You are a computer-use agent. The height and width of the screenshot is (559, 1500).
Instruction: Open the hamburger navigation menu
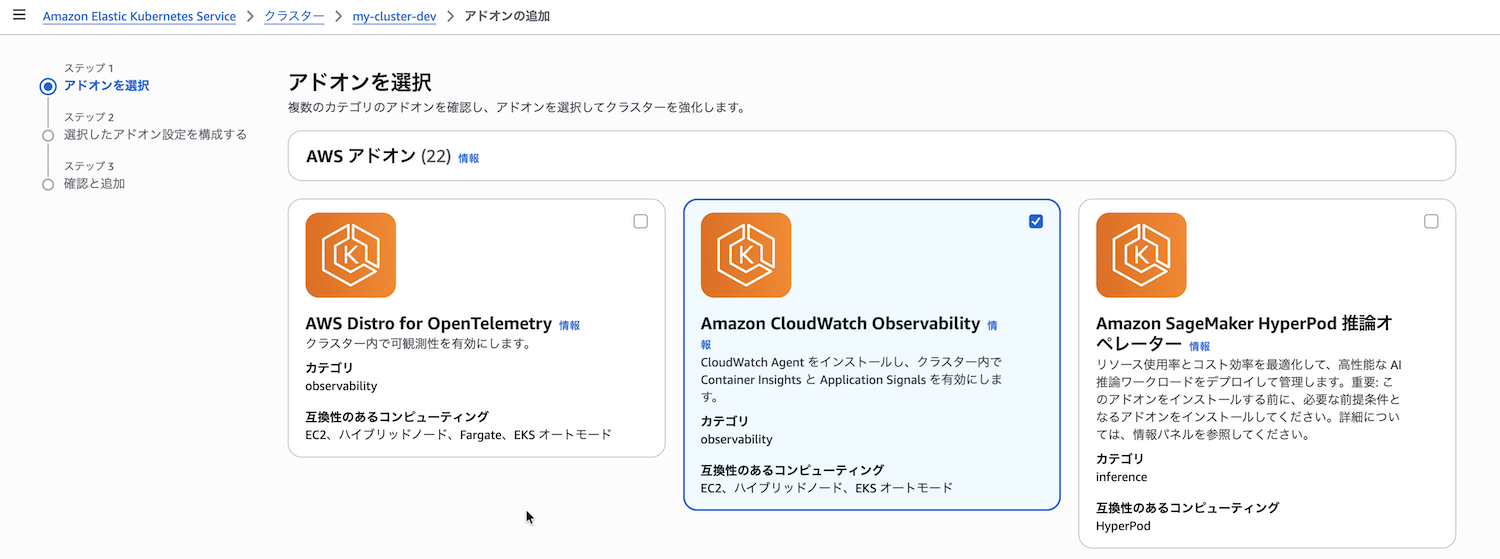(x=18, y=16)
